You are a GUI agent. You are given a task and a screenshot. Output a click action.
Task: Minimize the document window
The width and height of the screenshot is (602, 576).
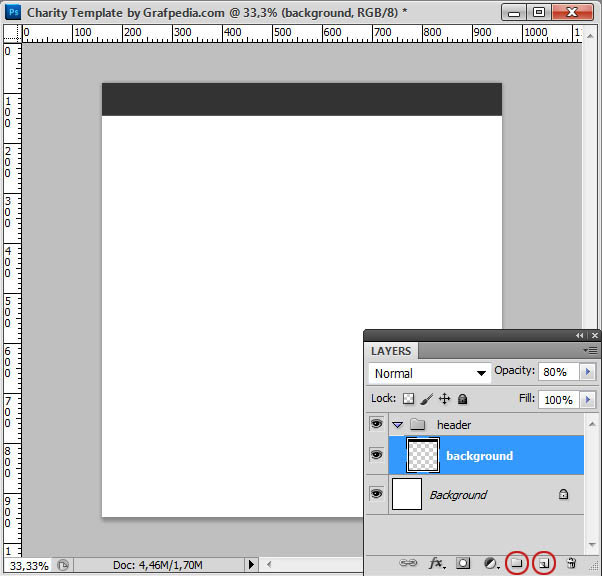[x=514, y=13]
